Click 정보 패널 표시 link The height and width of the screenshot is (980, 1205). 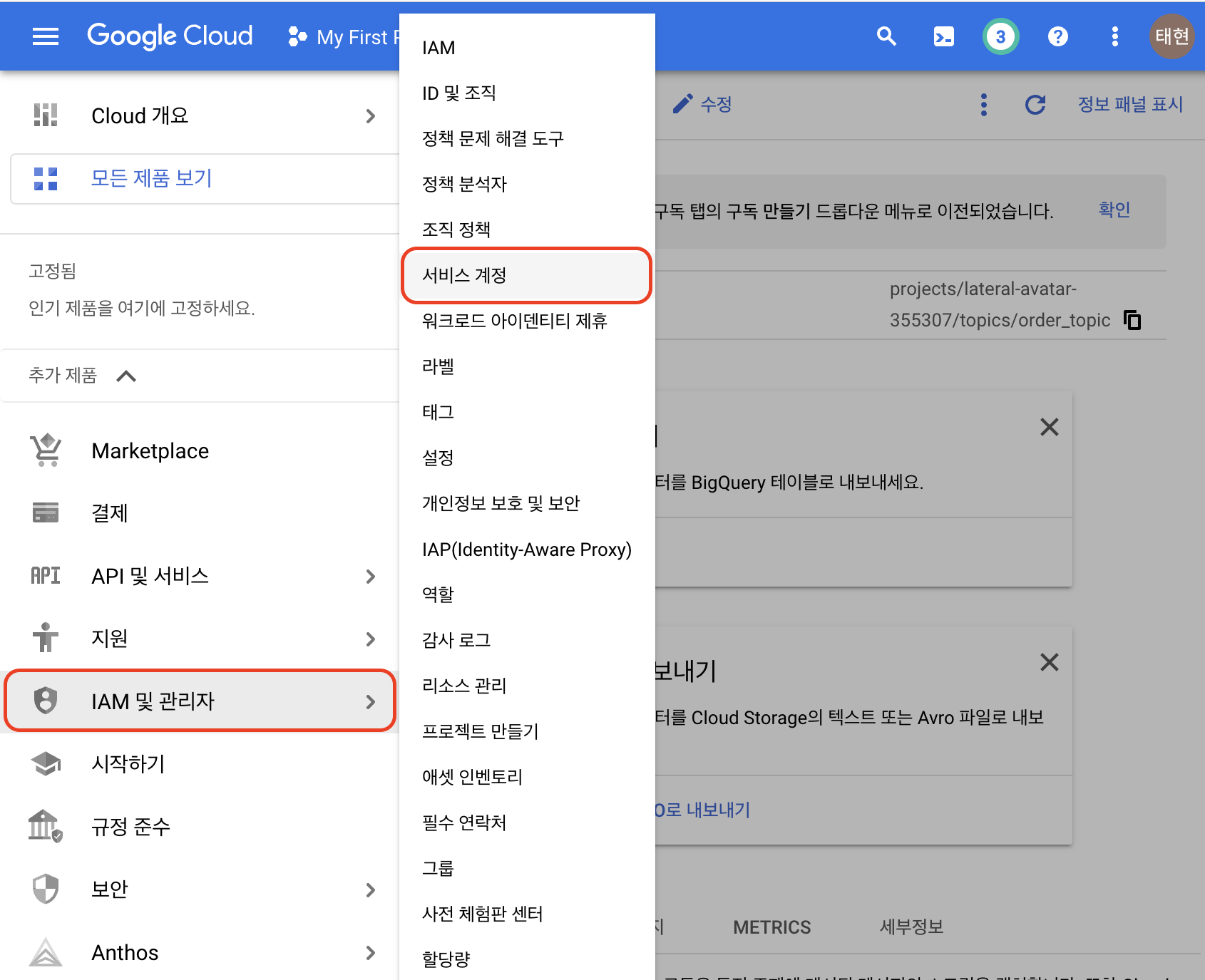coord(1130,105)
